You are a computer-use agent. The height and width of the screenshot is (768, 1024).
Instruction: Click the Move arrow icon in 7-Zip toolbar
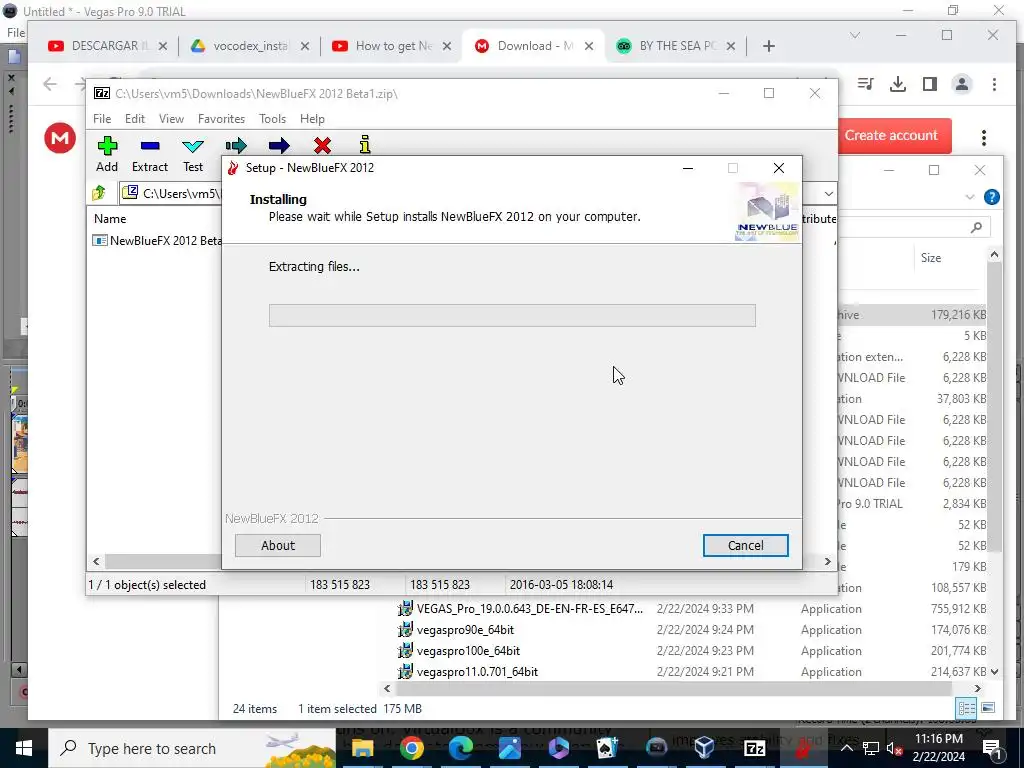tap(279, 146)
